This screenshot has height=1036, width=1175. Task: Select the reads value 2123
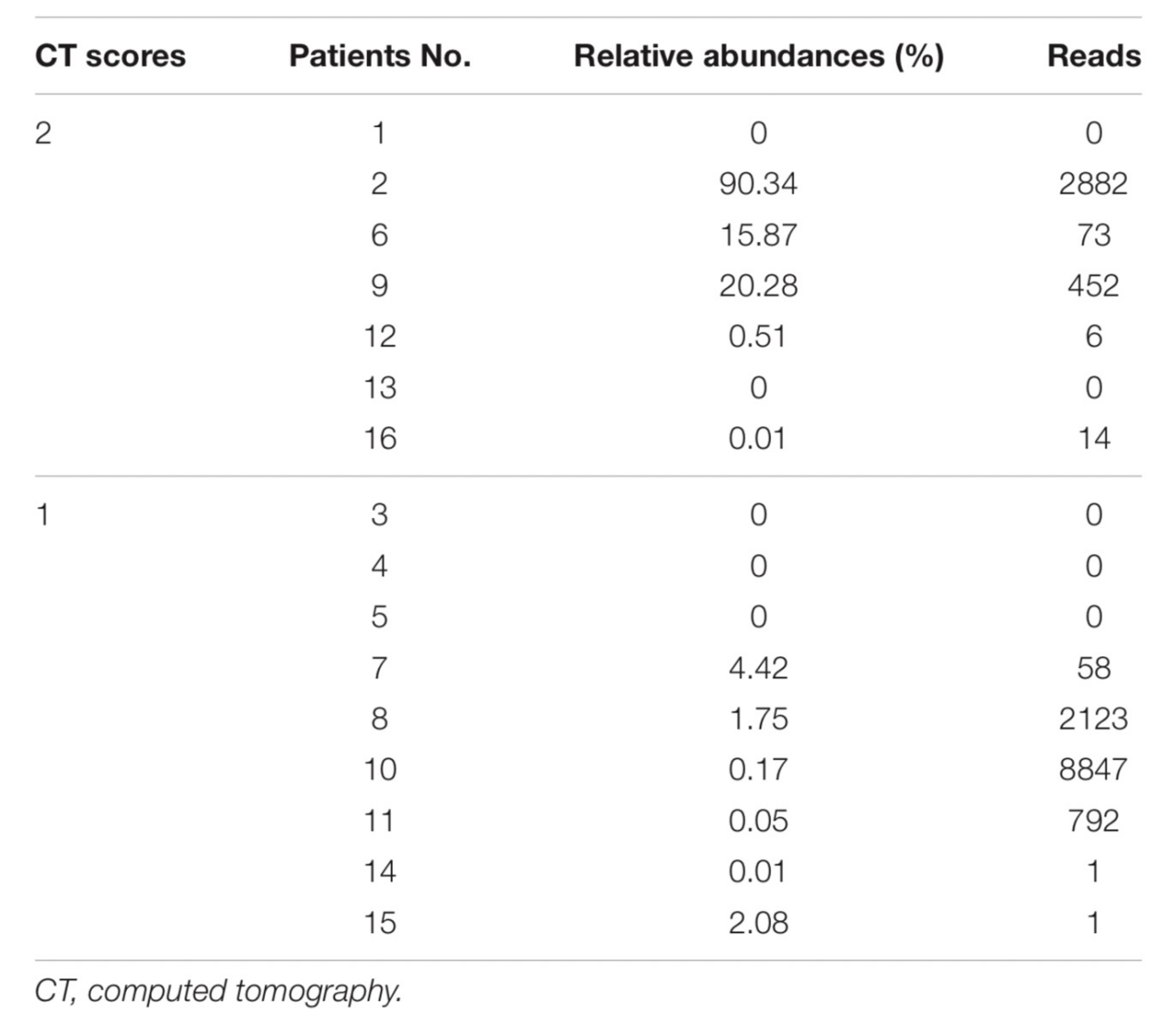click(1093, 718)
